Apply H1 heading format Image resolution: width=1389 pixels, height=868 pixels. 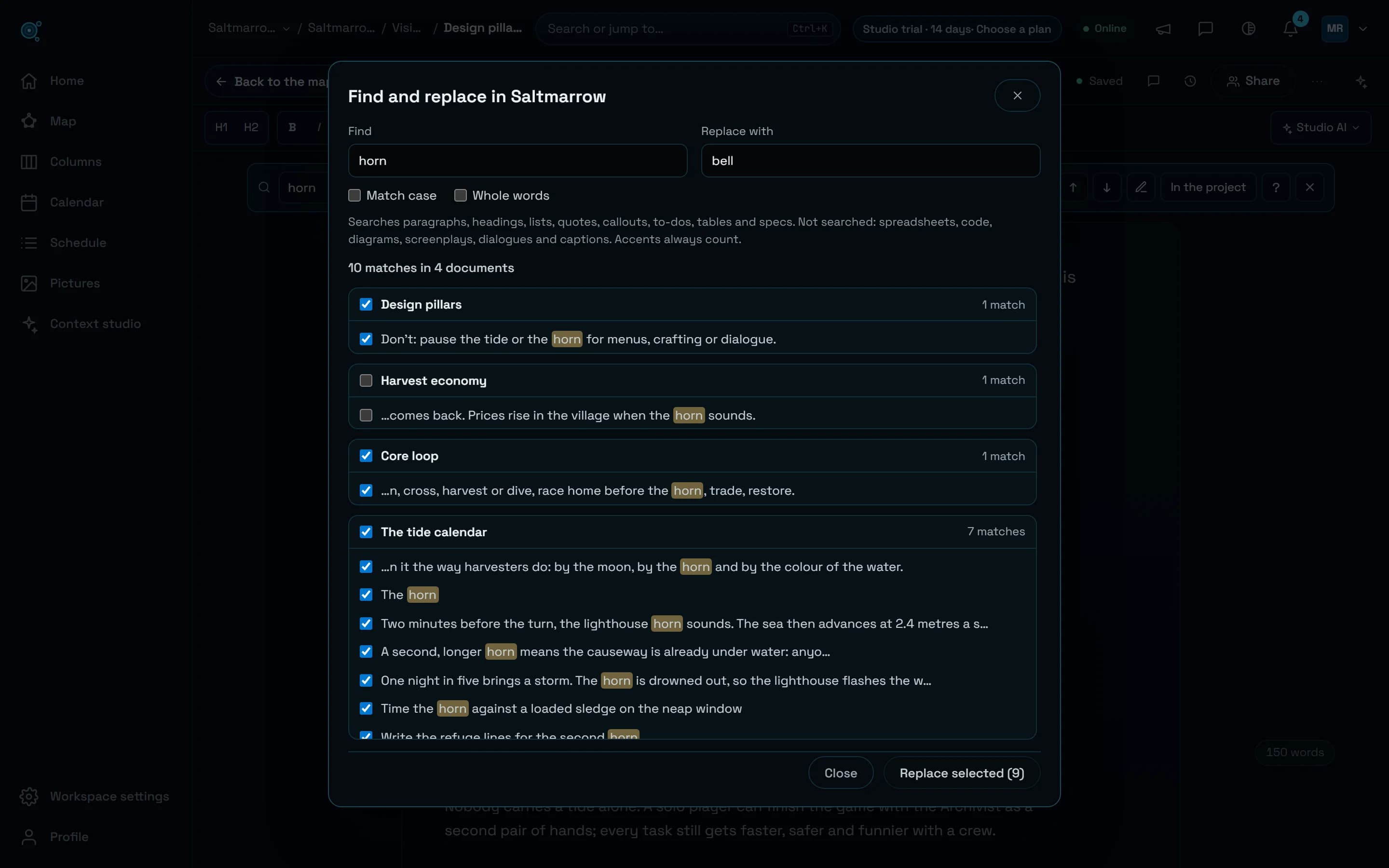click(x=221, y=127)
